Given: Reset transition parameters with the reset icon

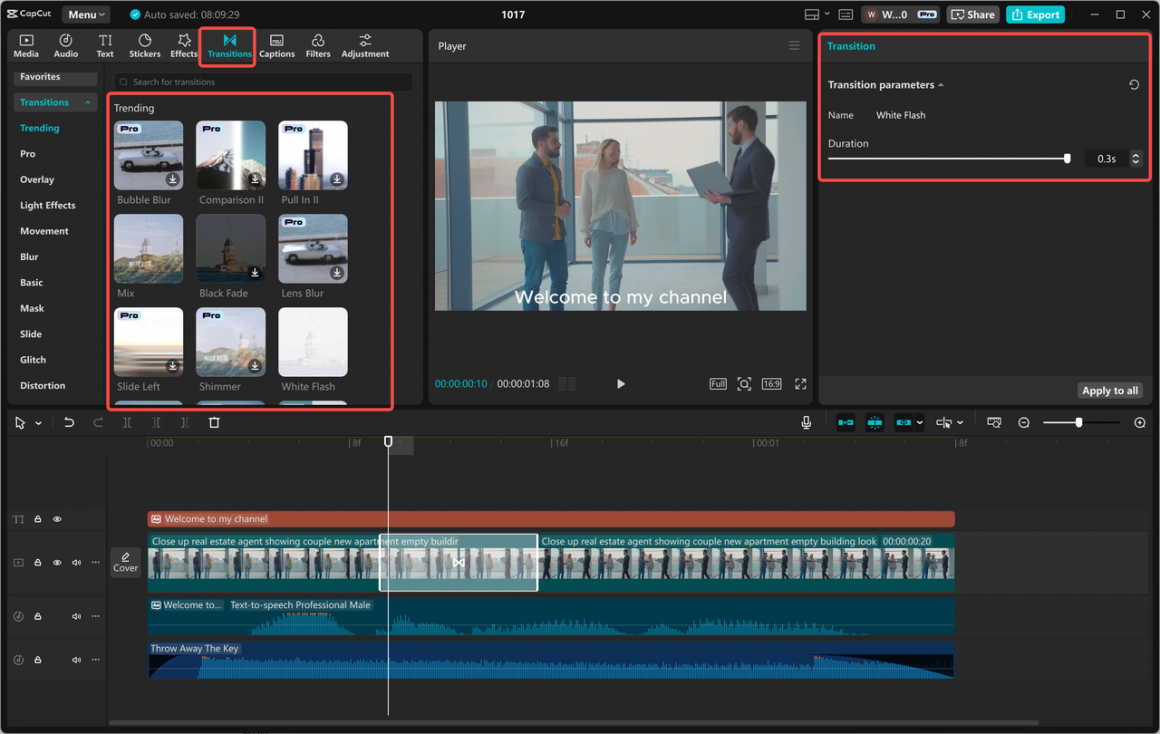Looking at the screenshot, I should 1134,85.
